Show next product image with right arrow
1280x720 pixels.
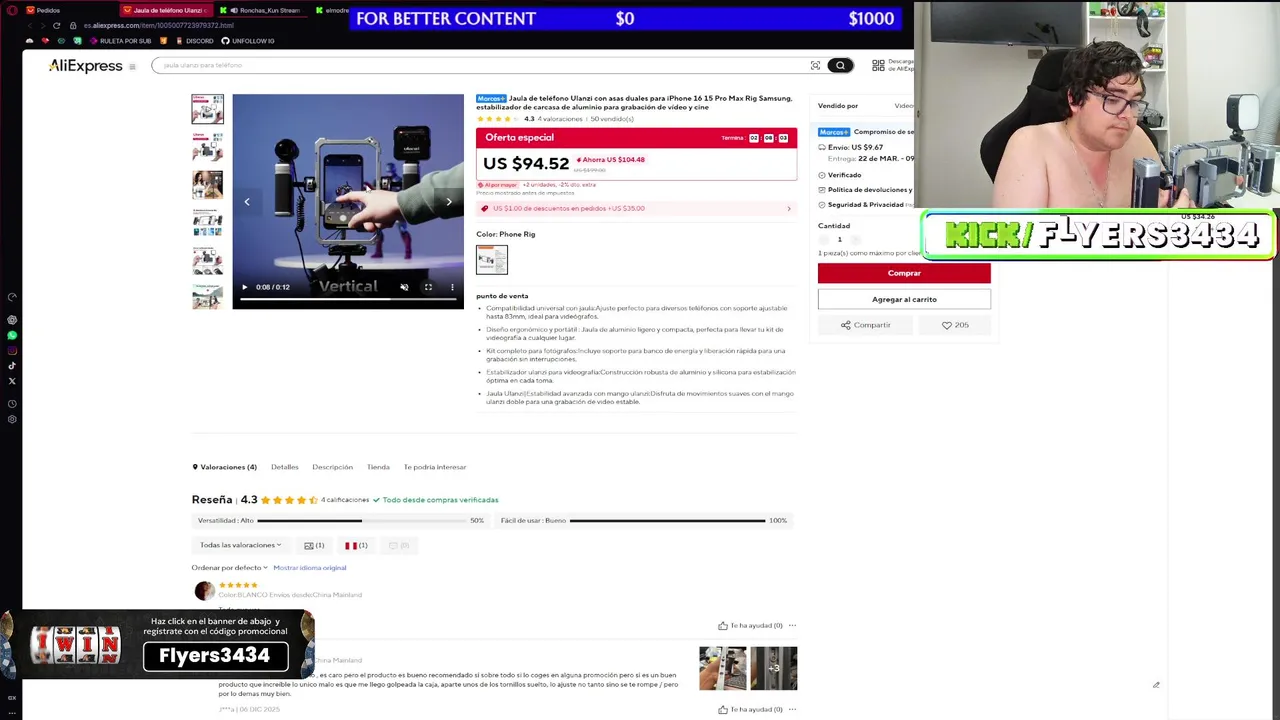pos(448,202)
